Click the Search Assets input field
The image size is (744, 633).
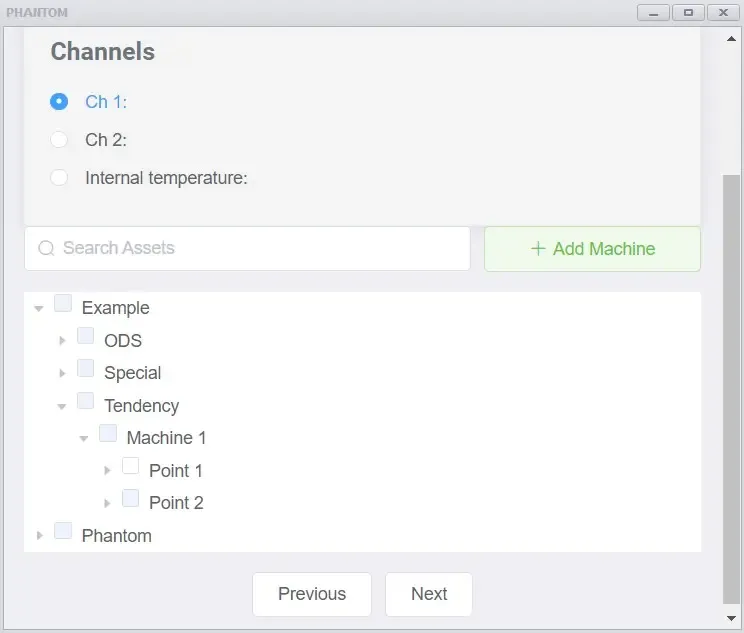247,248
